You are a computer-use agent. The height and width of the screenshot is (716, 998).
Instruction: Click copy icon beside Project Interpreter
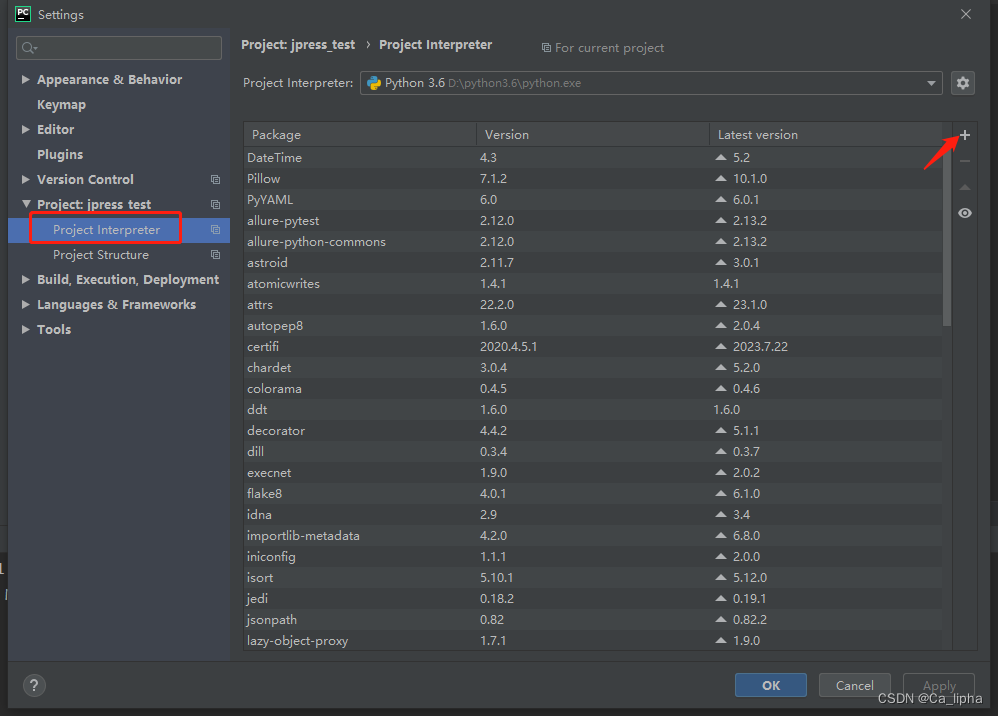pos(216,230)
